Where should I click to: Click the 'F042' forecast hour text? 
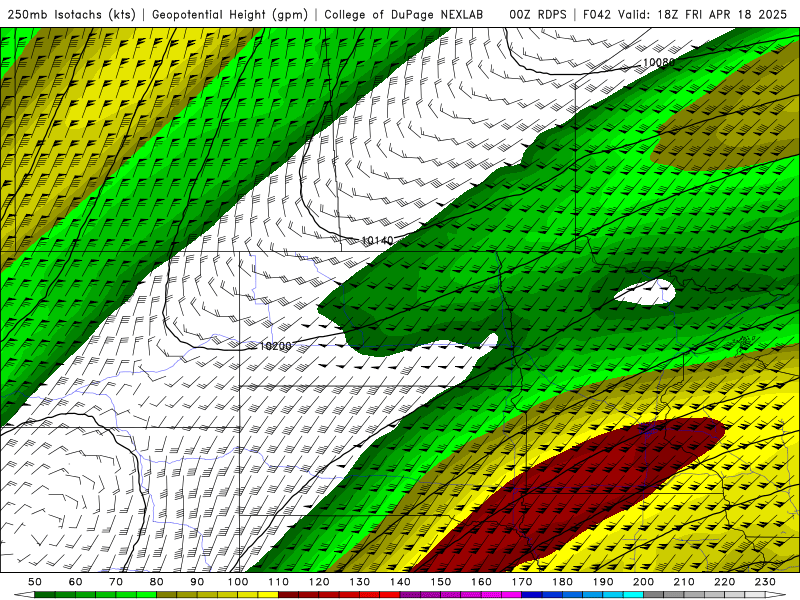pyautogui.click(x=597, y=15)
